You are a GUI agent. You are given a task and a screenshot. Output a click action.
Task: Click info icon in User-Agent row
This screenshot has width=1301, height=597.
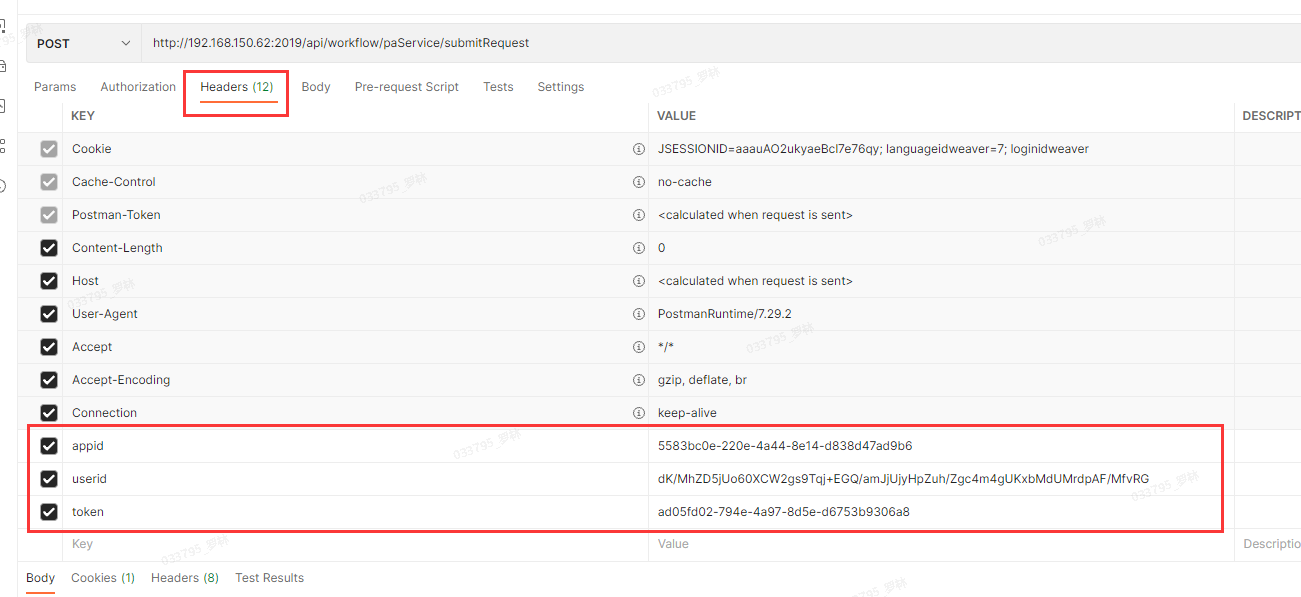638,314
